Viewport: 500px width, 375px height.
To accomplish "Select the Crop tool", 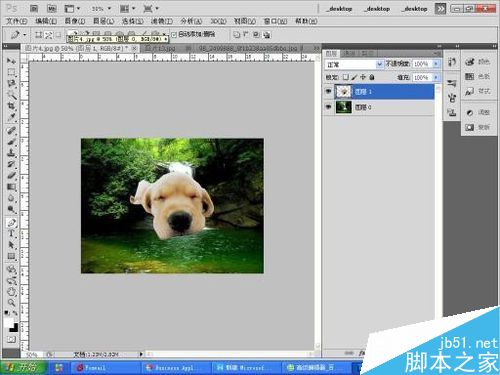I will click(x=11, y=106).
